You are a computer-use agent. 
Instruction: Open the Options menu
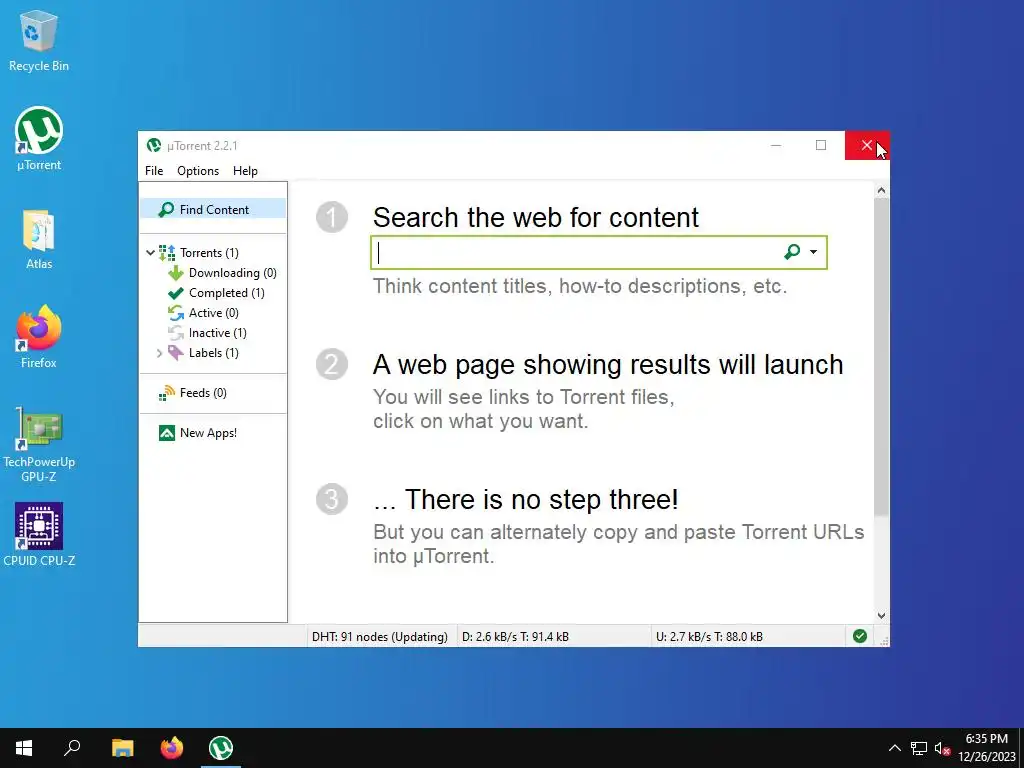(x=198, y=171)
